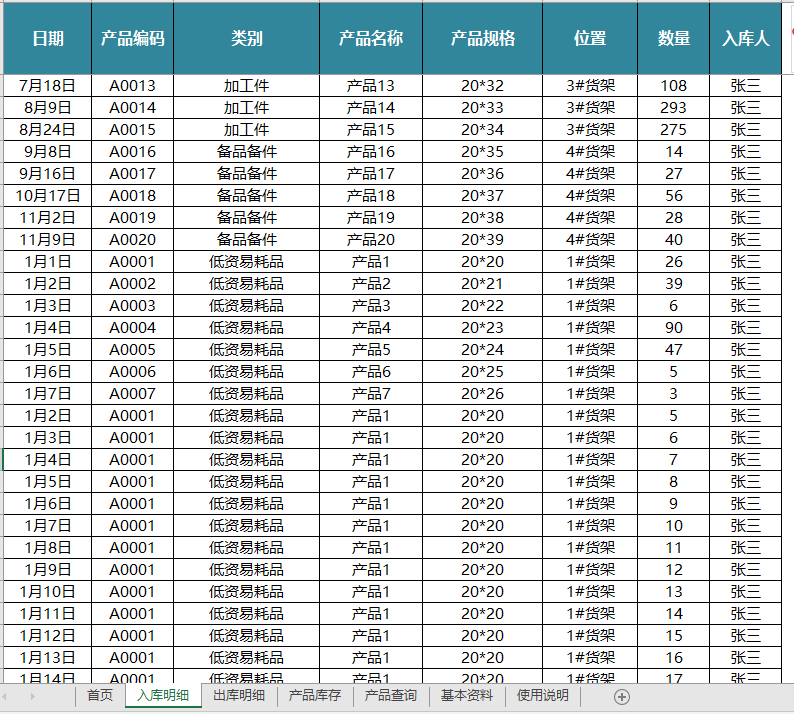The image size is (794, 714).
Task: Select the 入库人 header cell
Action: (x=745, y=38)
